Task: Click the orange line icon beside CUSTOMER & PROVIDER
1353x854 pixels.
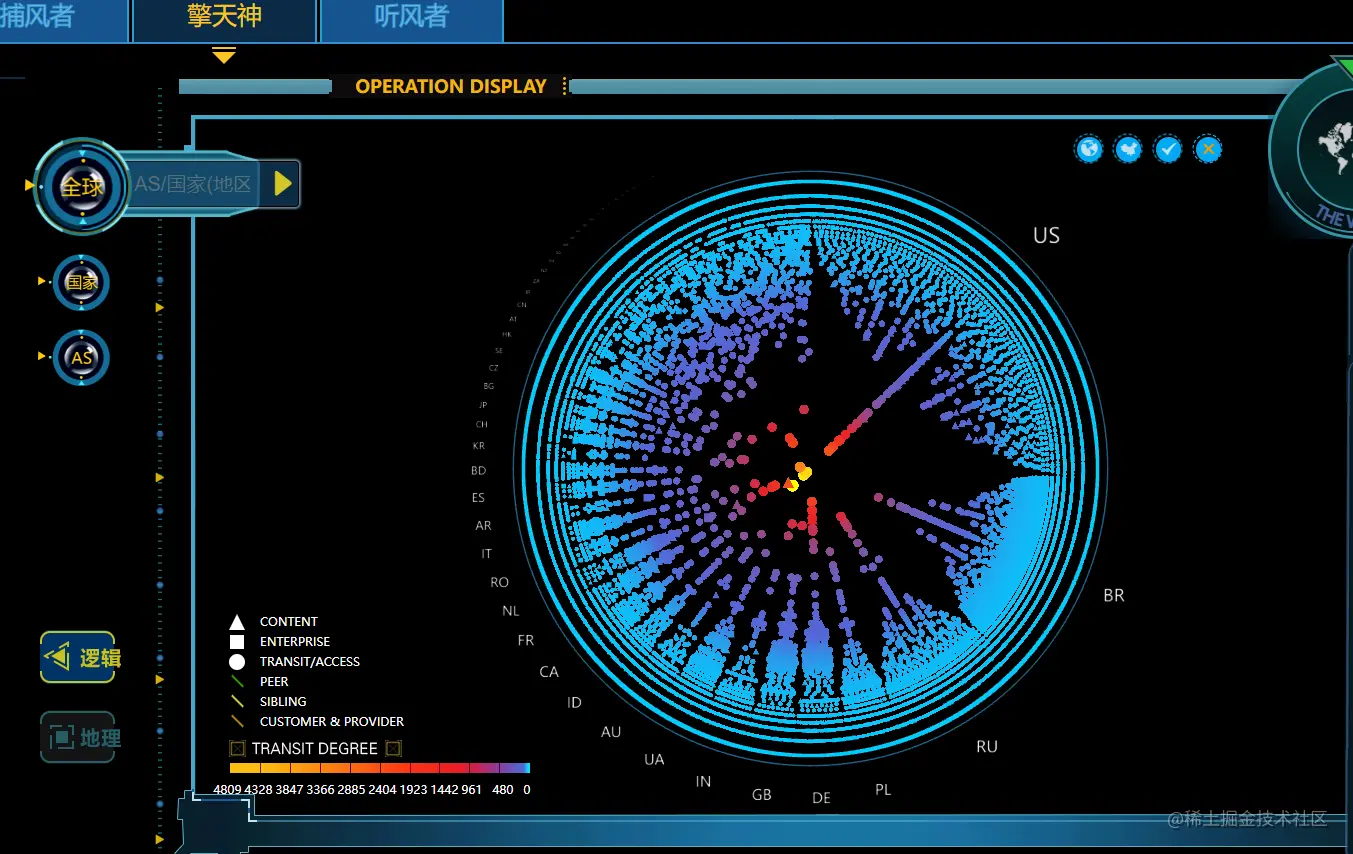Action: click(237, 722)
